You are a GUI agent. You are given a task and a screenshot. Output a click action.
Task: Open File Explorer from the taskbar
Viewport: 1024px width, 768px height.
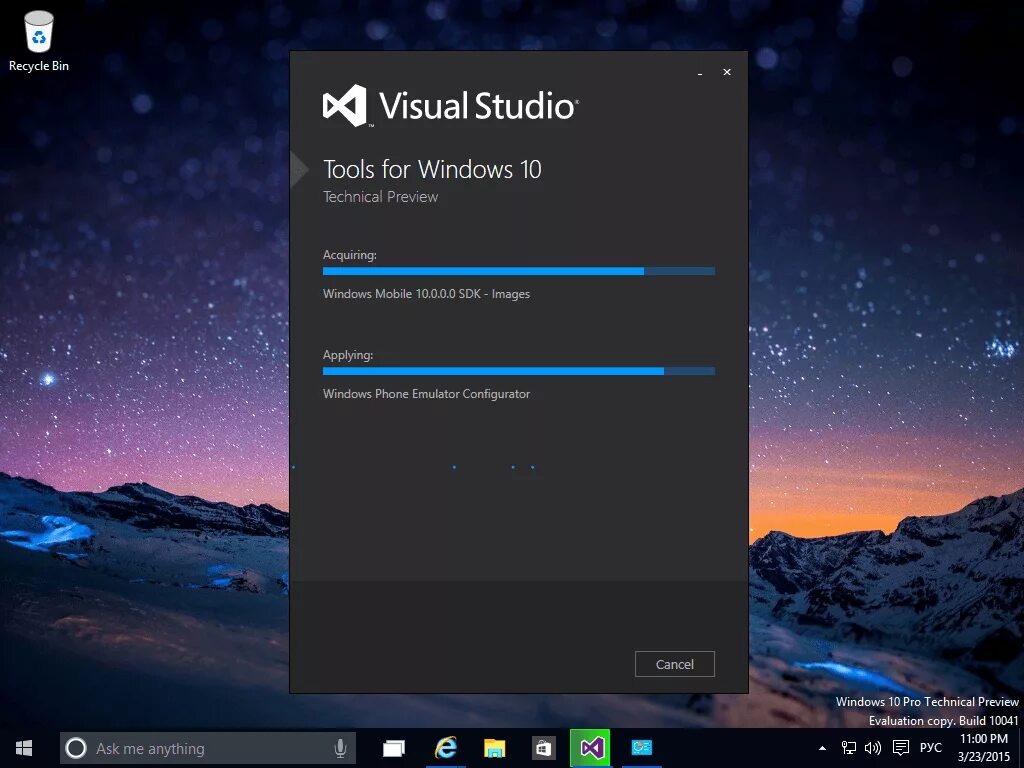[x=494, y=748]
